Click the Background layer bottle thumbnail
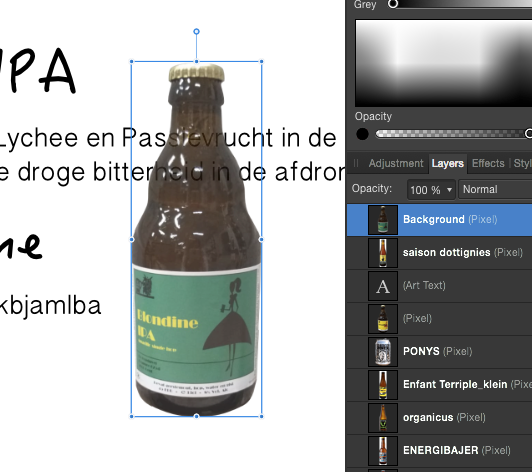The width and height of the screenshot is (532, 472). [383, 220]
